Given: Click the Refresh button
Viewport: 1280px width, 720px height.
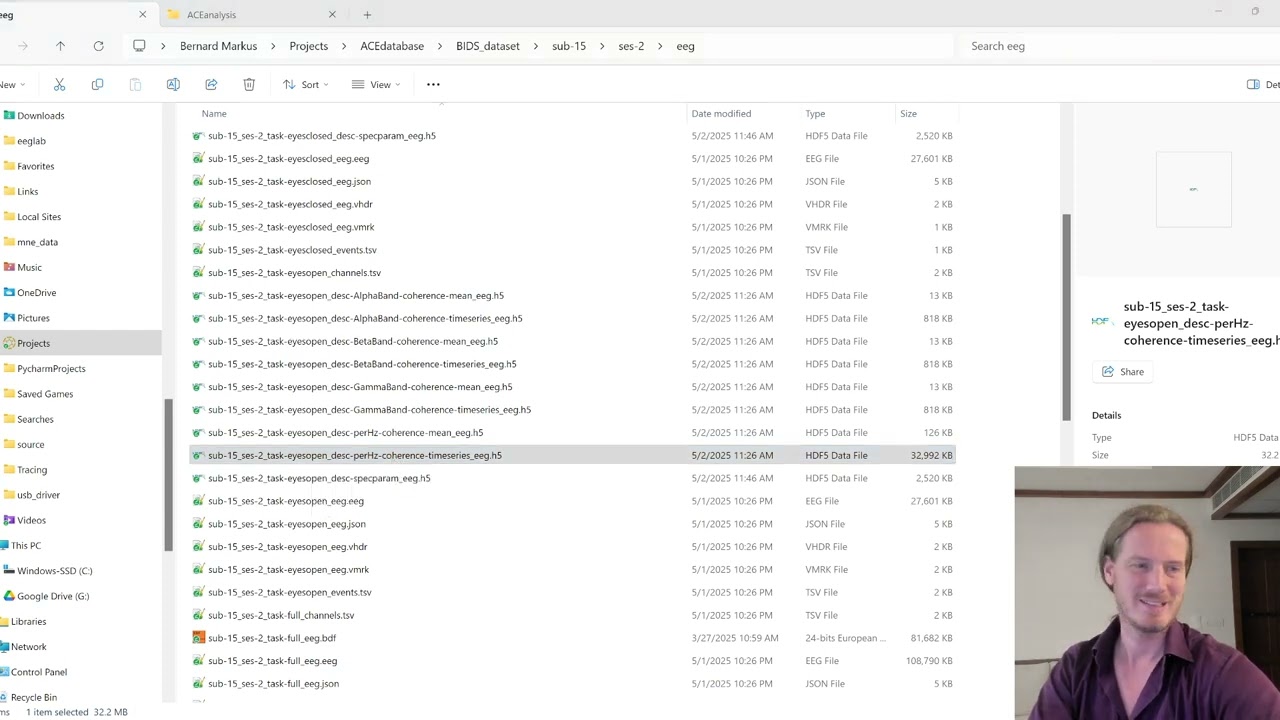Looking at the screenshot, I should [x=98, y=46].
